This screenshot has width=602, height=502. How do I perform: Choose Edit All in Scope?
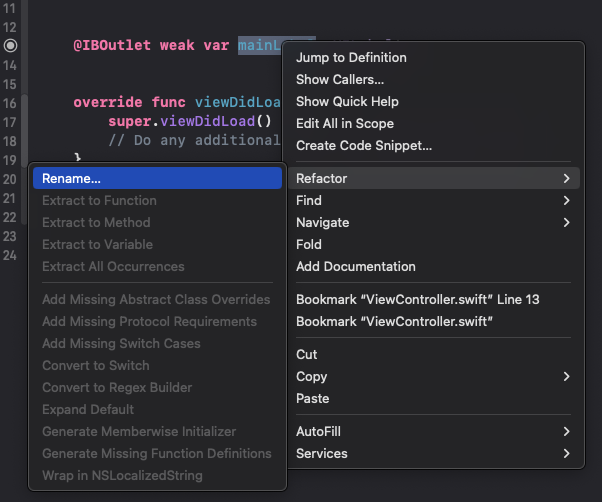(x=345, y=124)
